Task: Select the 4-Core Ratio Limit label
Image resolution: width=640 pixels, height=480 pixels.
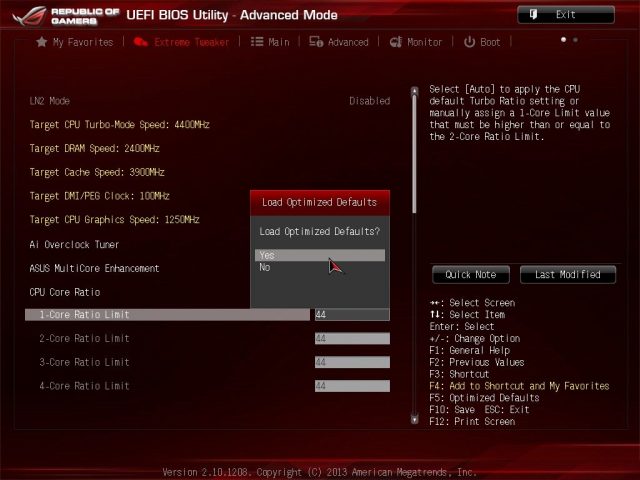Action: point(84,386)
